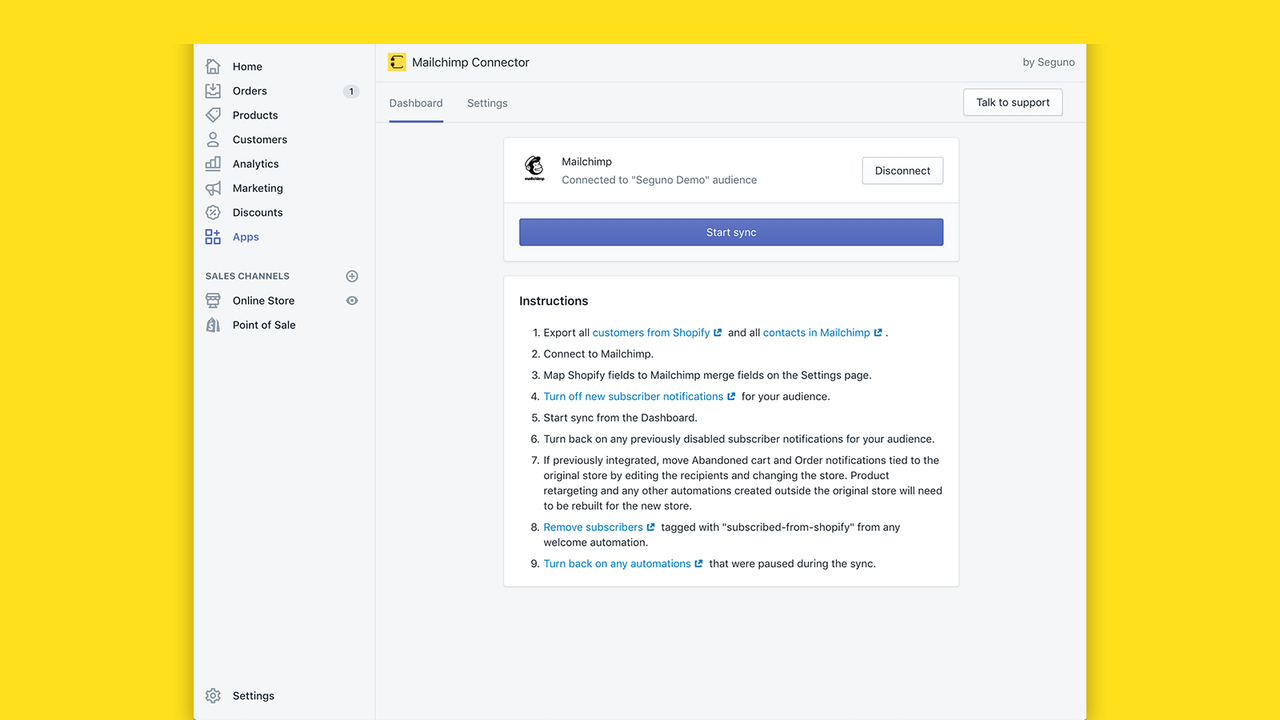This screenshot has width=1280, height=720.
Task: Click the Settings gear icon
Action: pos(213,696)
